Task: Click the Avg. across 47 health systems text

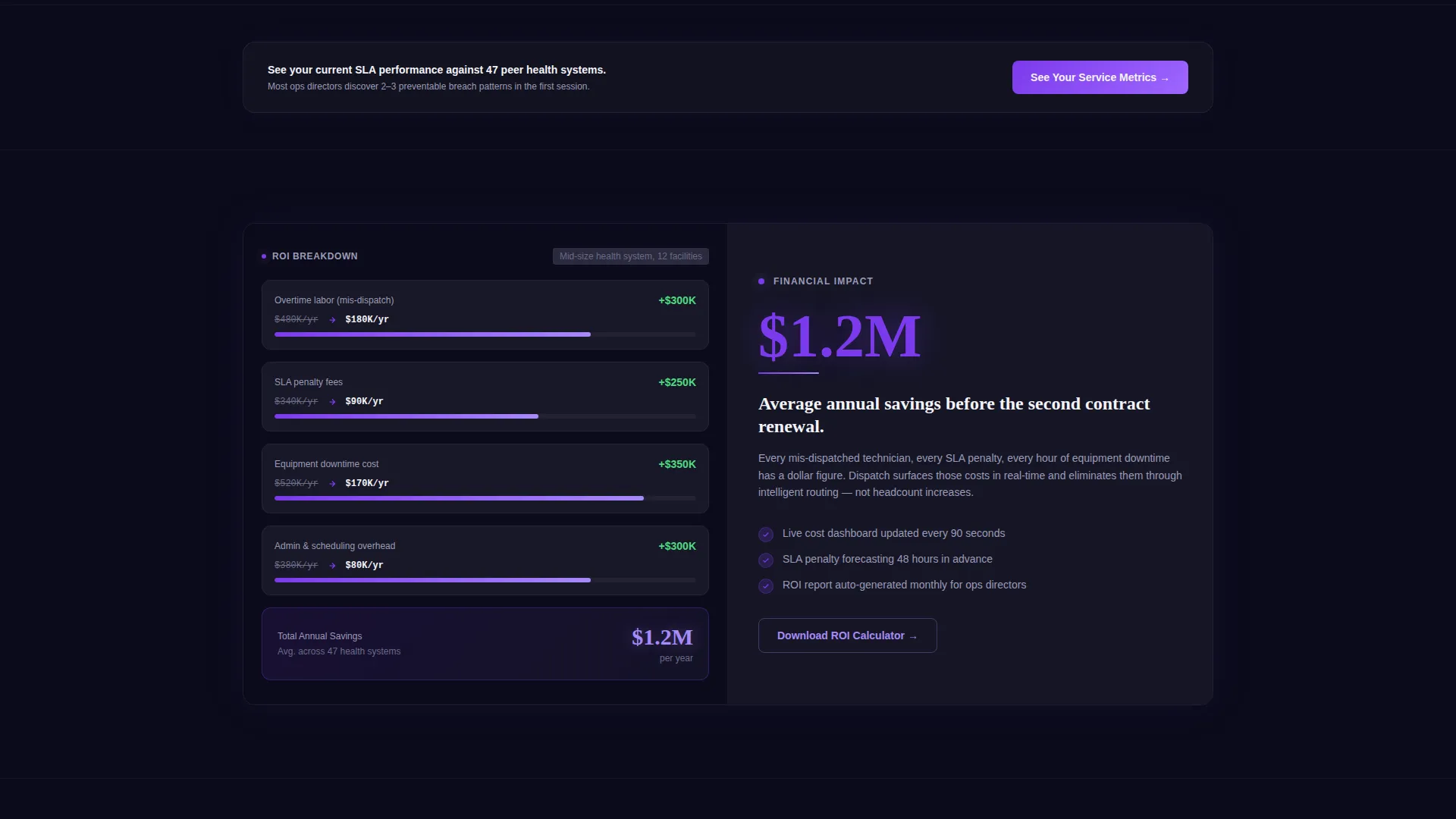Action: 339,651
